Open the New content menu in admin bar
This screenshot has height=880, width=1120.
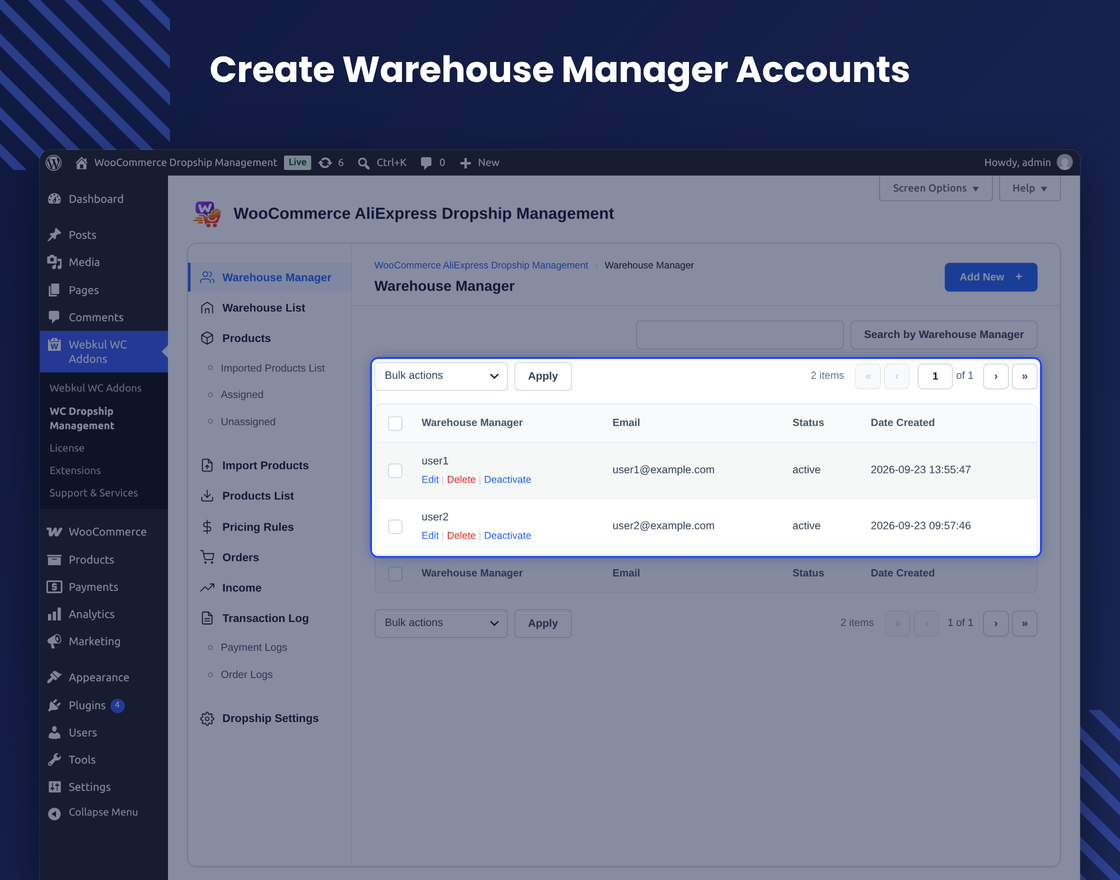479,163
